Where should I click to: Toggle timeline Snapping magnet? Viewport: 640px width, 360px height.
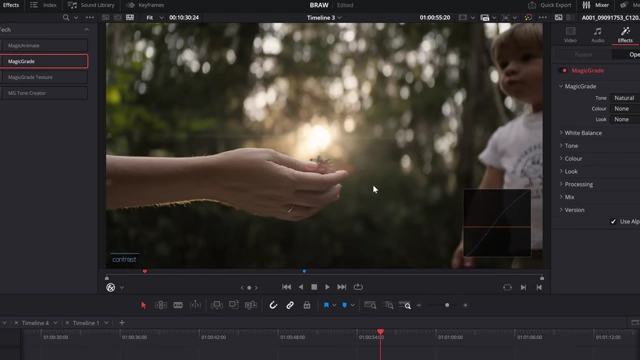pos(273,305)
